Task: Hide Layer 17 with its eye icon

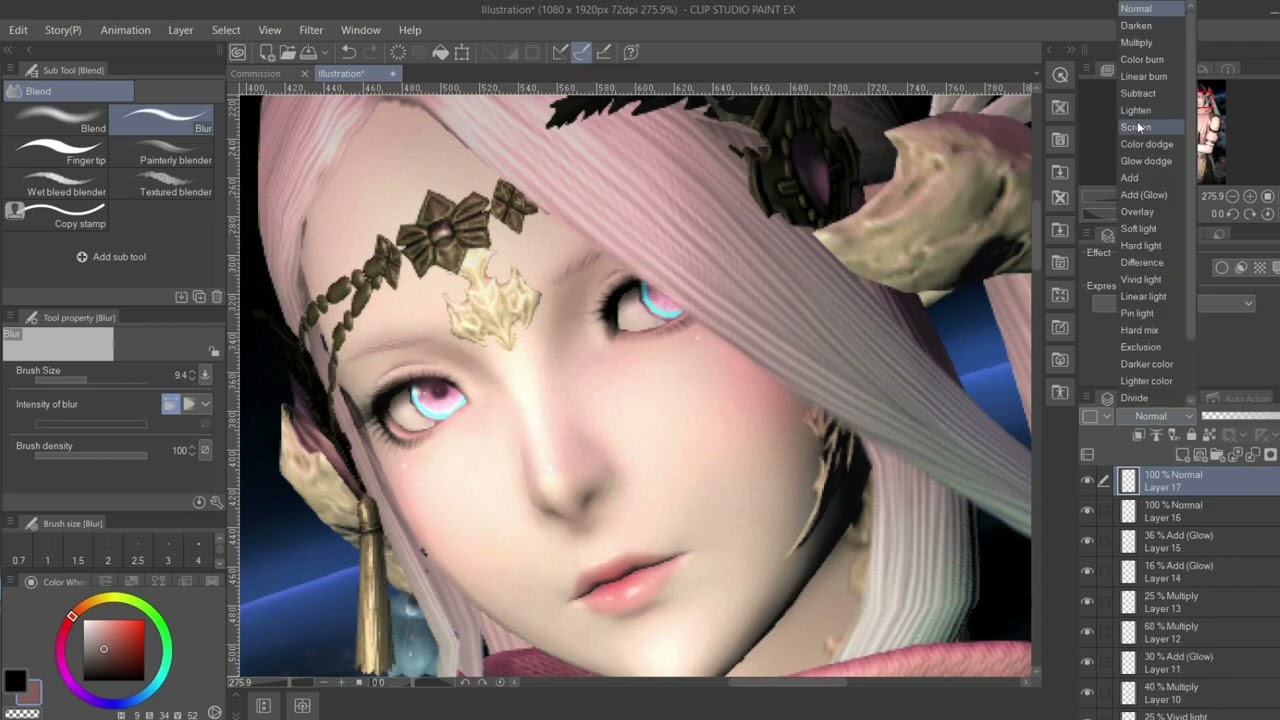Action: coord(1087,481)
